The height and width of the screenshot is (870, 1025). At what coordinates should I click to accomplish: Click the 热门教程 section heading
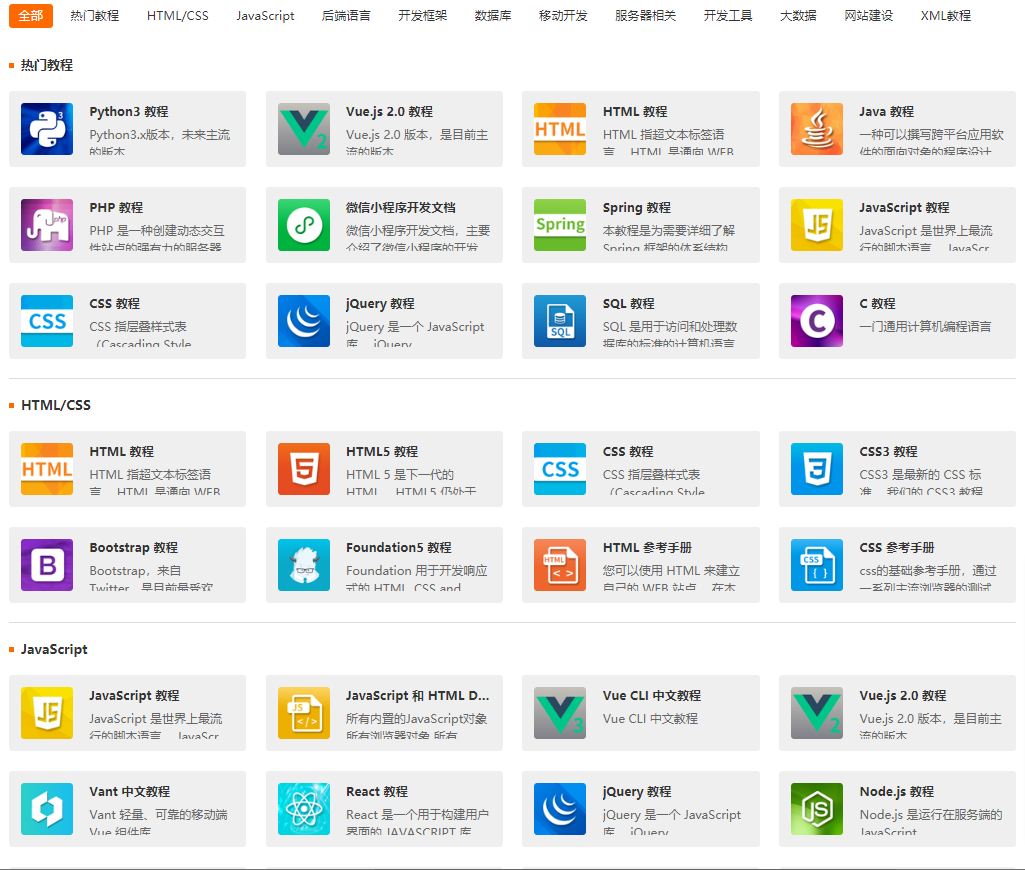(46, 65)
